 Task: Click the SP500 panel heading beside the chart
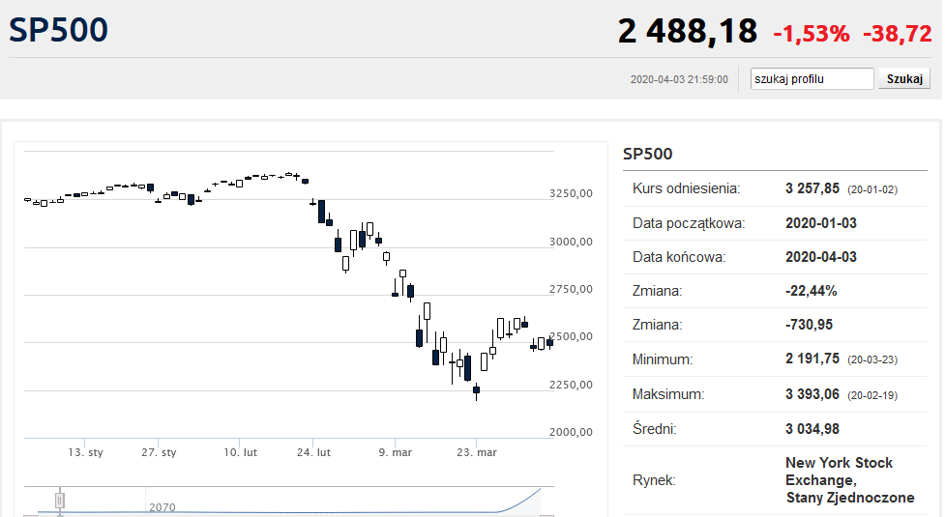pos(647,154)
